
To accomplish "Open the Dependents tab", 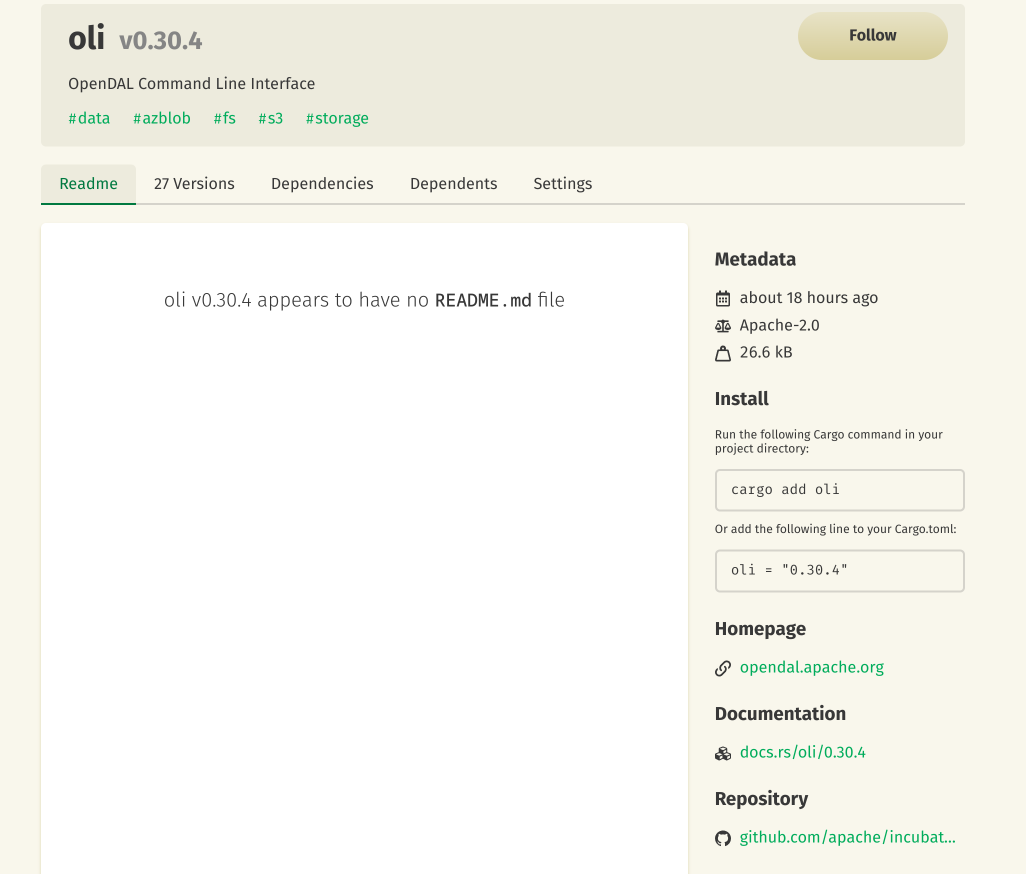I will tap(453, 183).
